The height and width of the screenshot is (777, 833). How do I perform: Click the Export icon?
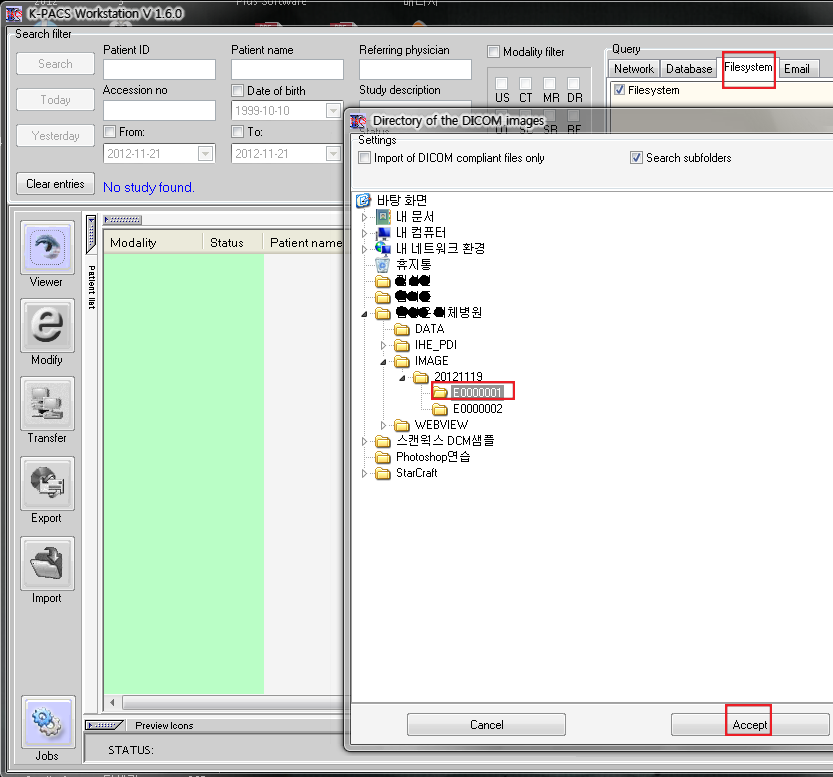tap(47, 483)
